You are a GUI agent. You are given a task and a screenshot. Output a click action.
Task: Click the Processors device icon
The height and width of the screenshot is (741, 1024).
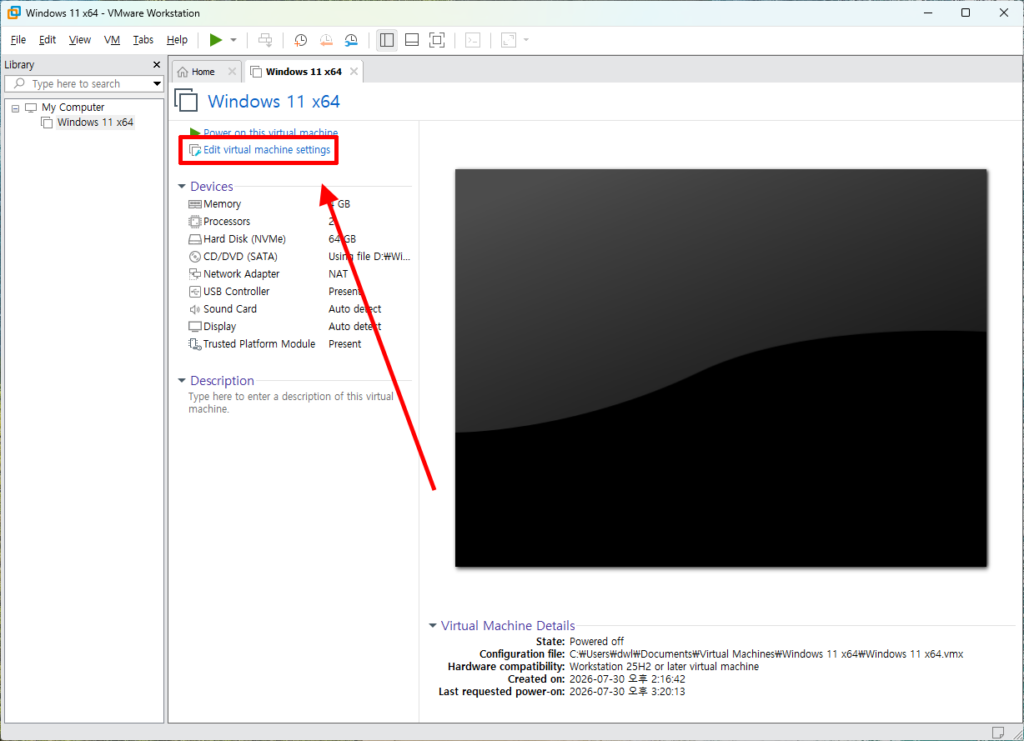[x=195, y=222]
